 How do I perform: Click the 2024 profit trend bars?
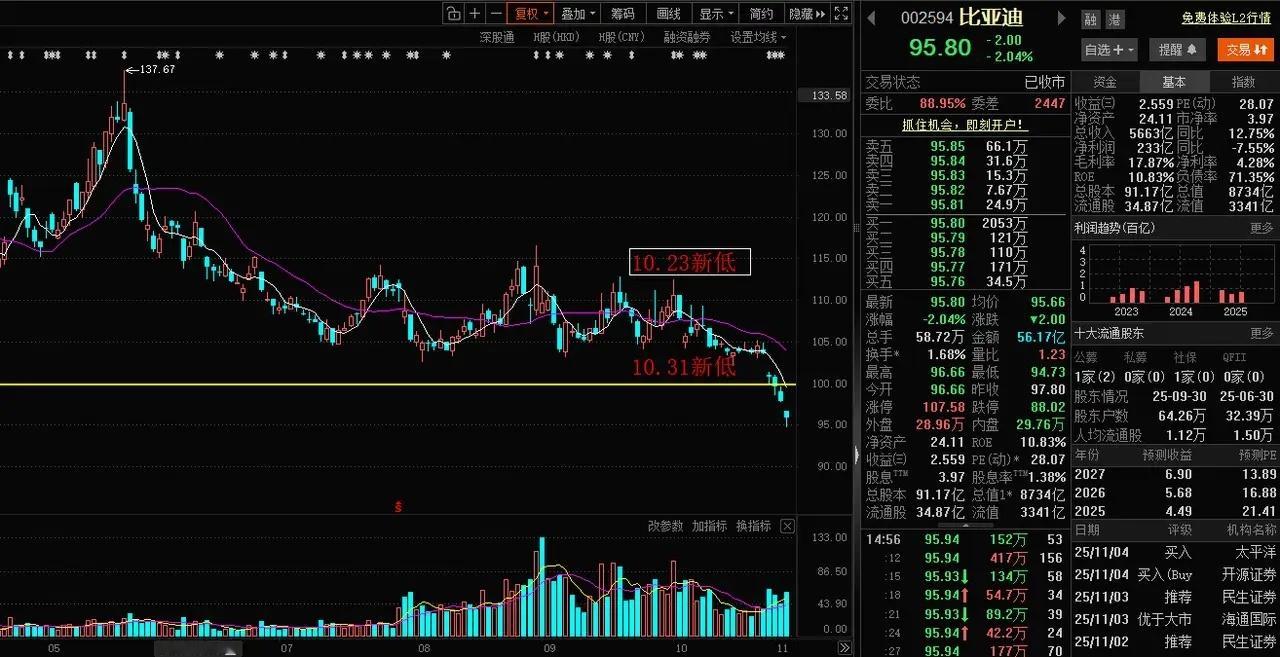pos(1183,292)
